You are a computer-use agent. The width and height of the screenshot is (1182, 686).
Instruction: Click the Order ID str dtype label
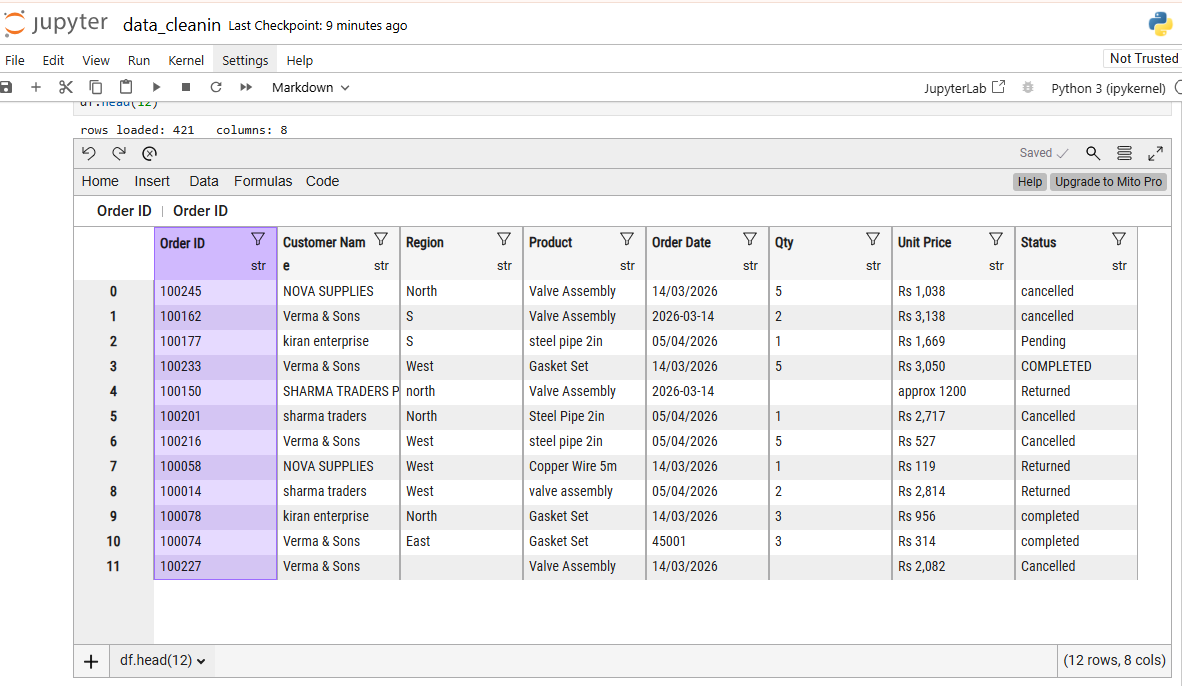coord(258,266)
